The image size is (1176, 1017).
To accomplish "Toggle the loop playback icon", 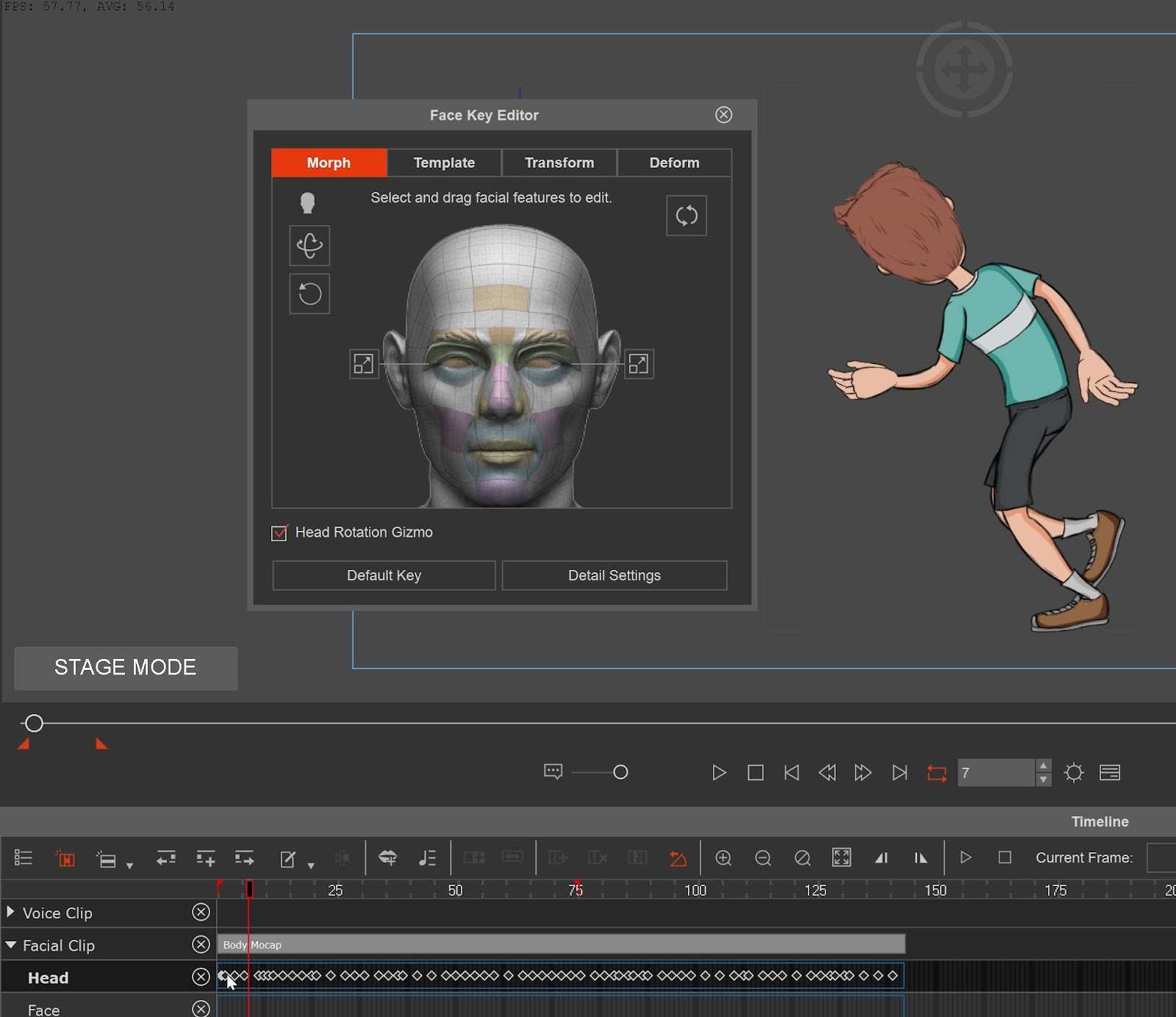I will pos(936,773).
